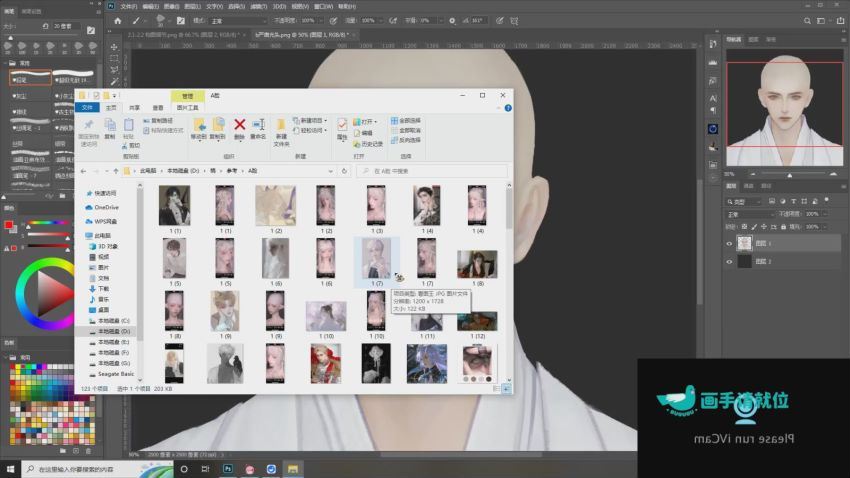Click the File Explorer icon in Windows taskbar
The image size is (850, 478).
coord(293,469)
